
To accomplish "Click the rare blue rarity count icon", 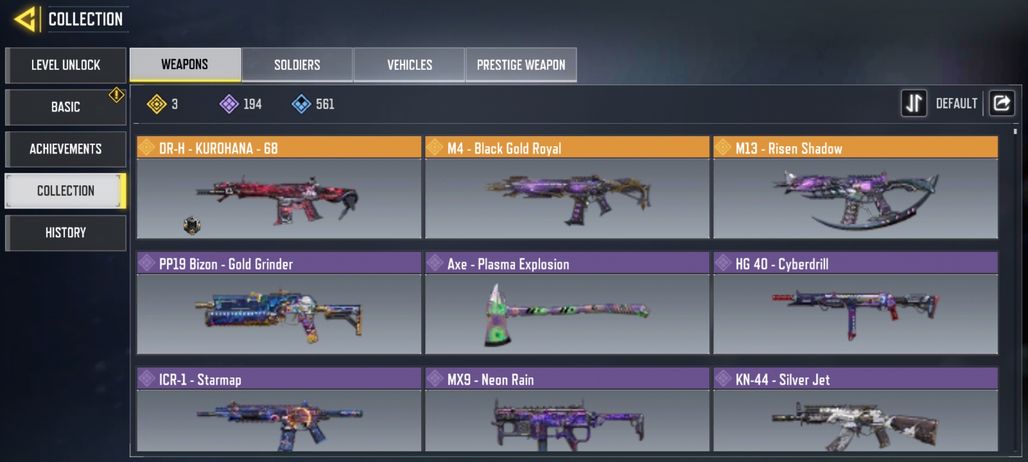I will (301, 104).
